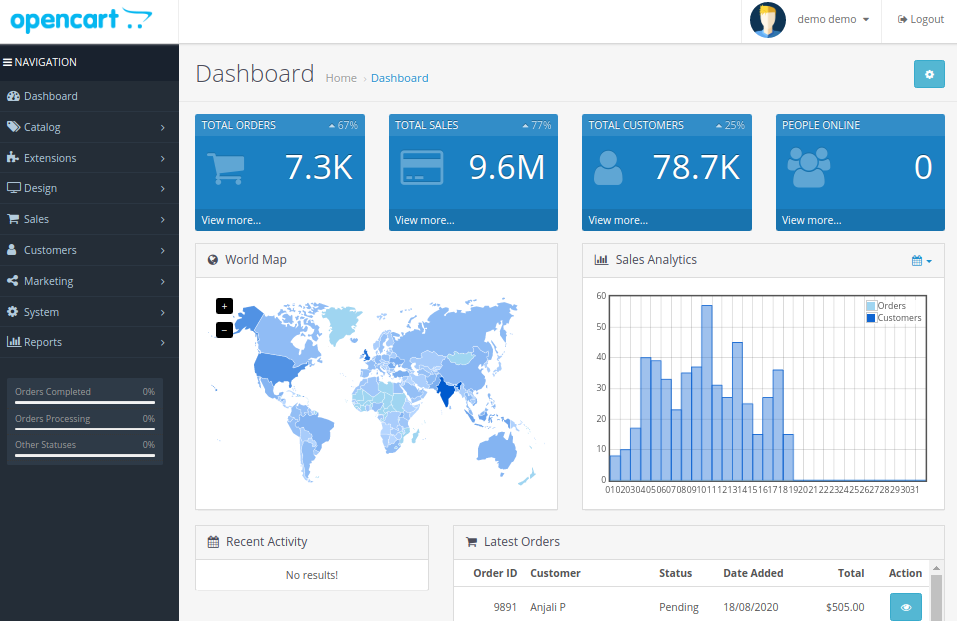Open the Home breadcrumb link
The image size is (957, 621).
(x=341, y=78)
